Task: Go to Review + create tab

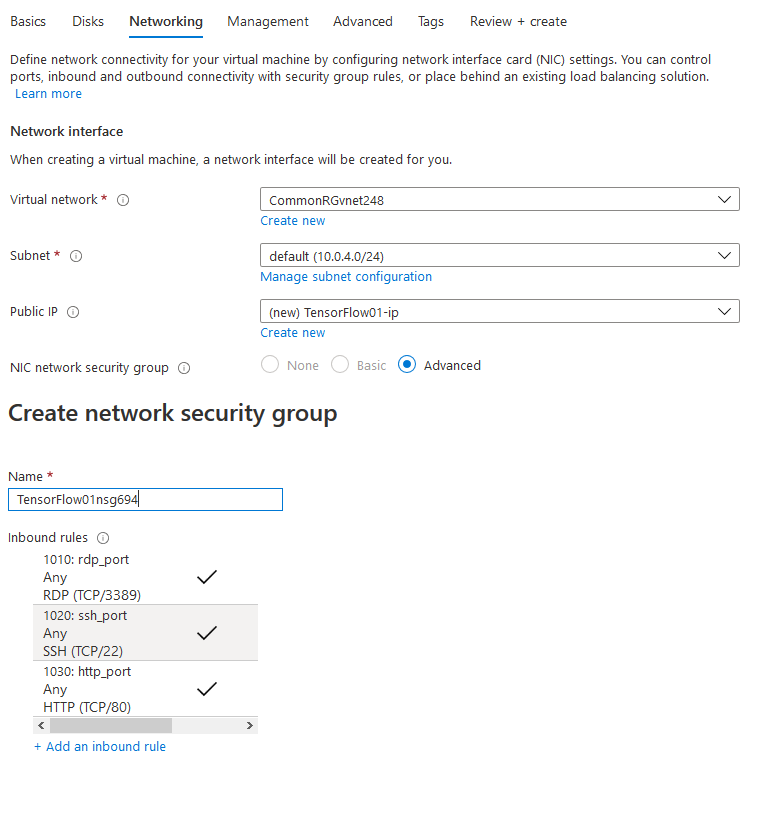Action: click(x=518, y=21)
